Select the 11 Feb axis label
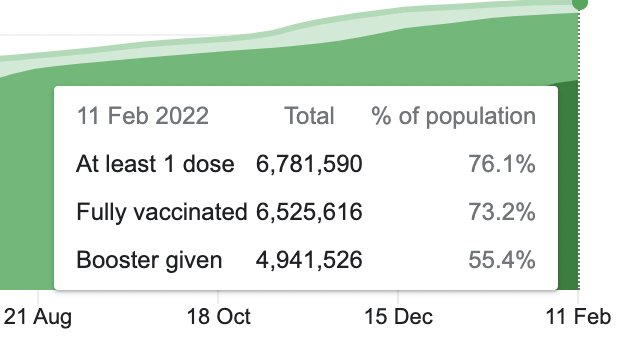640x364 pixels. pyautogui.click(x=578, y=317)
